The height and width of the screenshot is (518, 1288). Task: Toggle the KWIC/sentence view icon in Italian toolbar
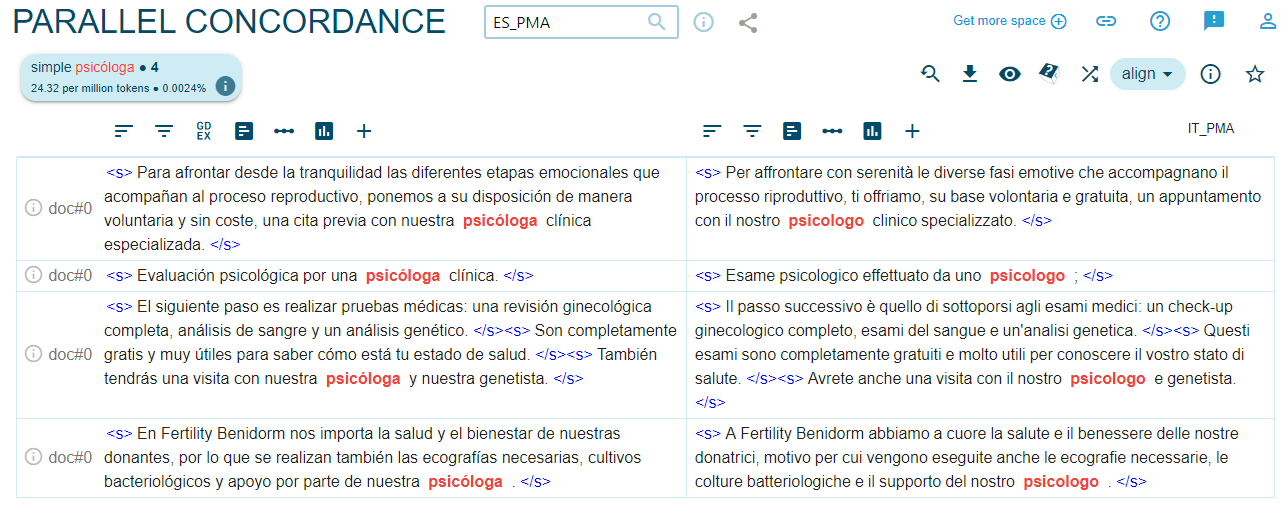coord(792,131)
